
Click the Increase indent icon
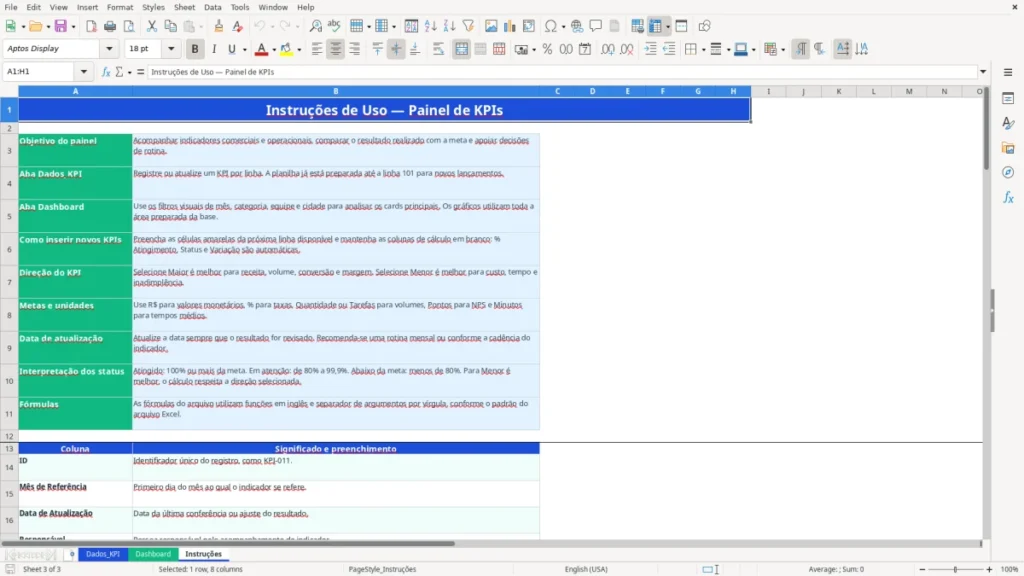[x=650, y=49]
